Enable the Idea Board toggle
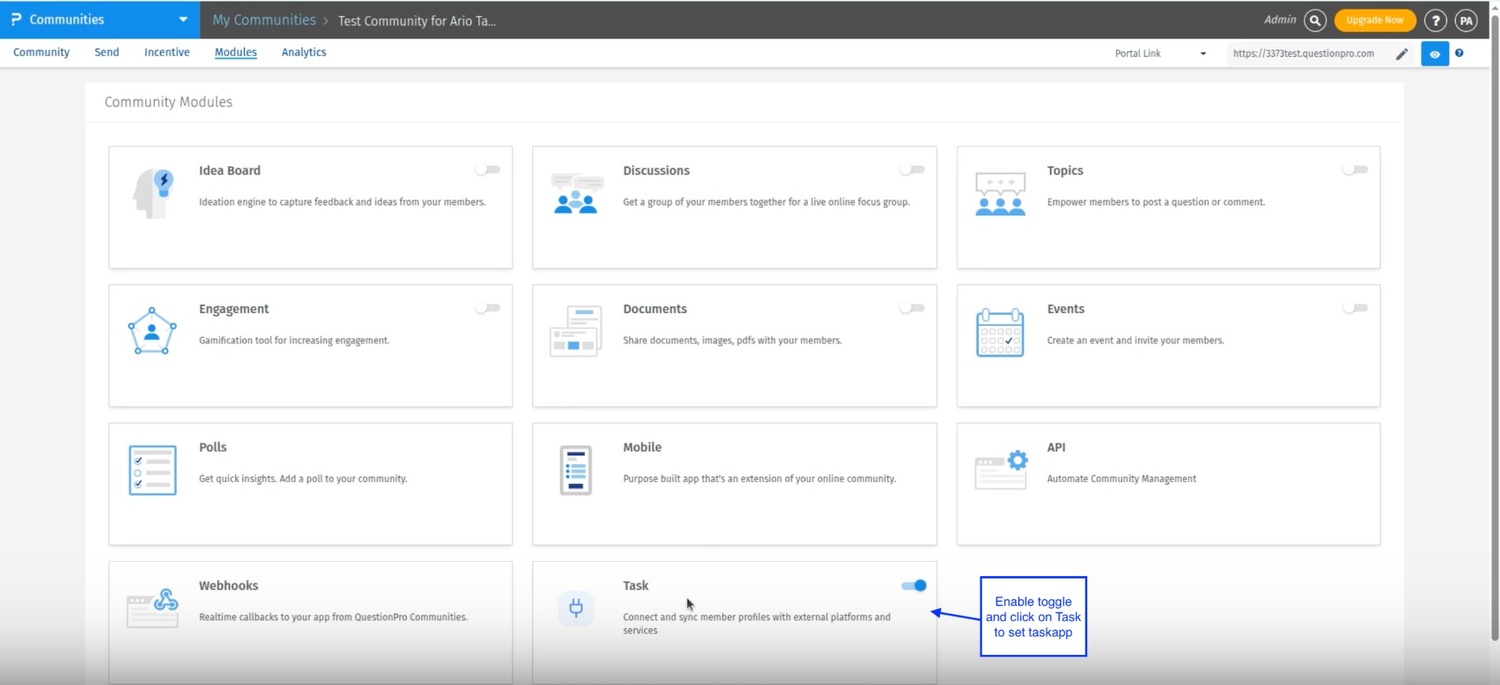Image resolution: width=1500 pixels, height=685 pixels. point(488,170)
